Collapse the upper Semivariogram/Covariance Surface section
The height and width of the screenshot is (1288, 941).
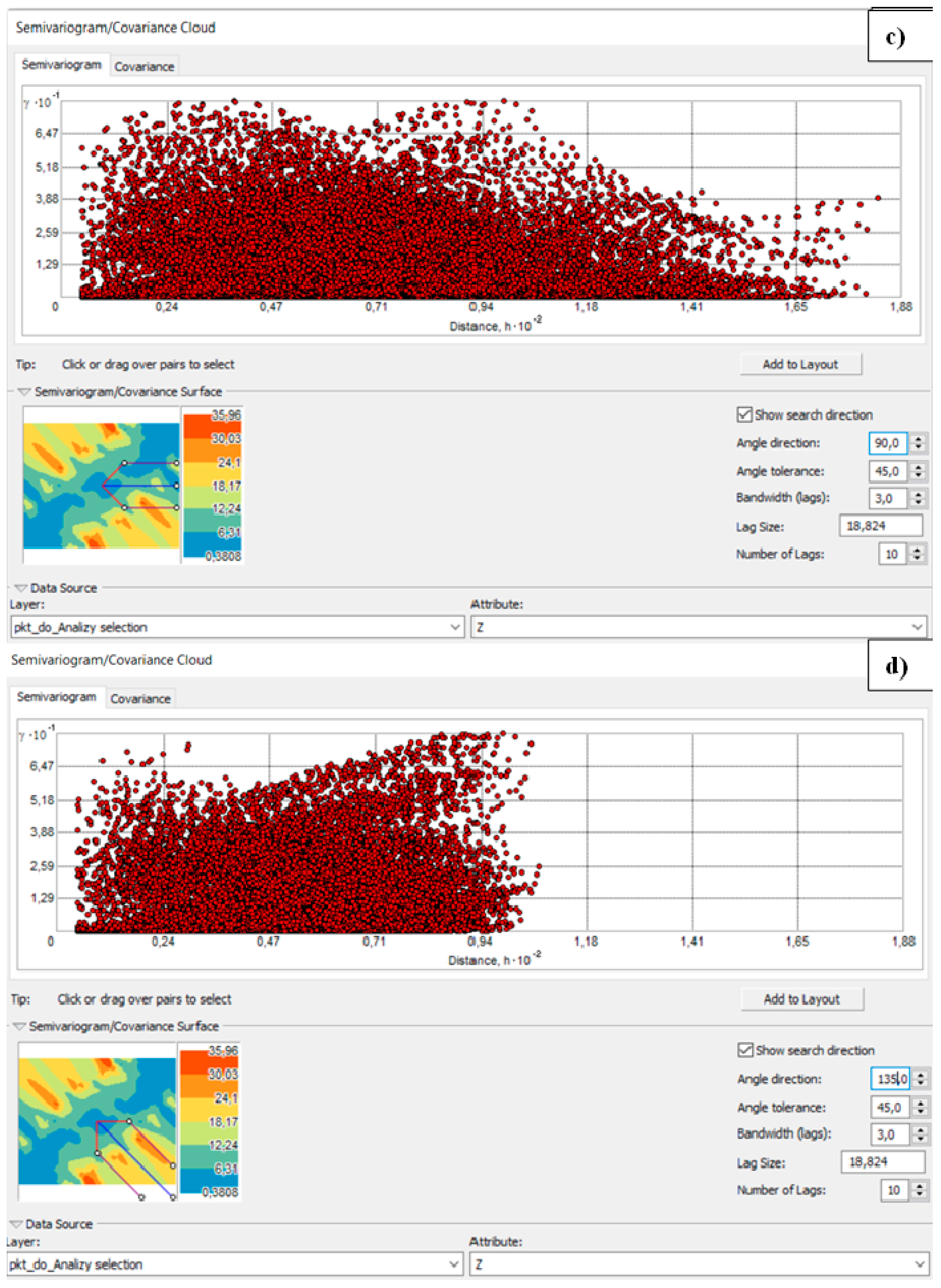[24, 392]
